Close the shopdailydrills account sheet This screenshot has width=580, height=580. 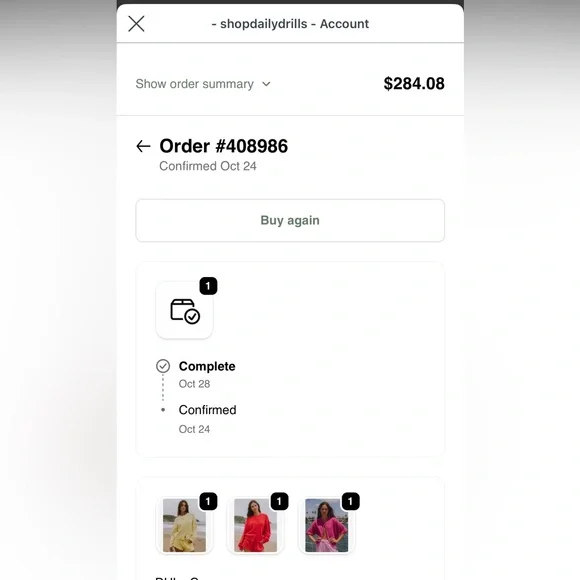coord(136,24)
